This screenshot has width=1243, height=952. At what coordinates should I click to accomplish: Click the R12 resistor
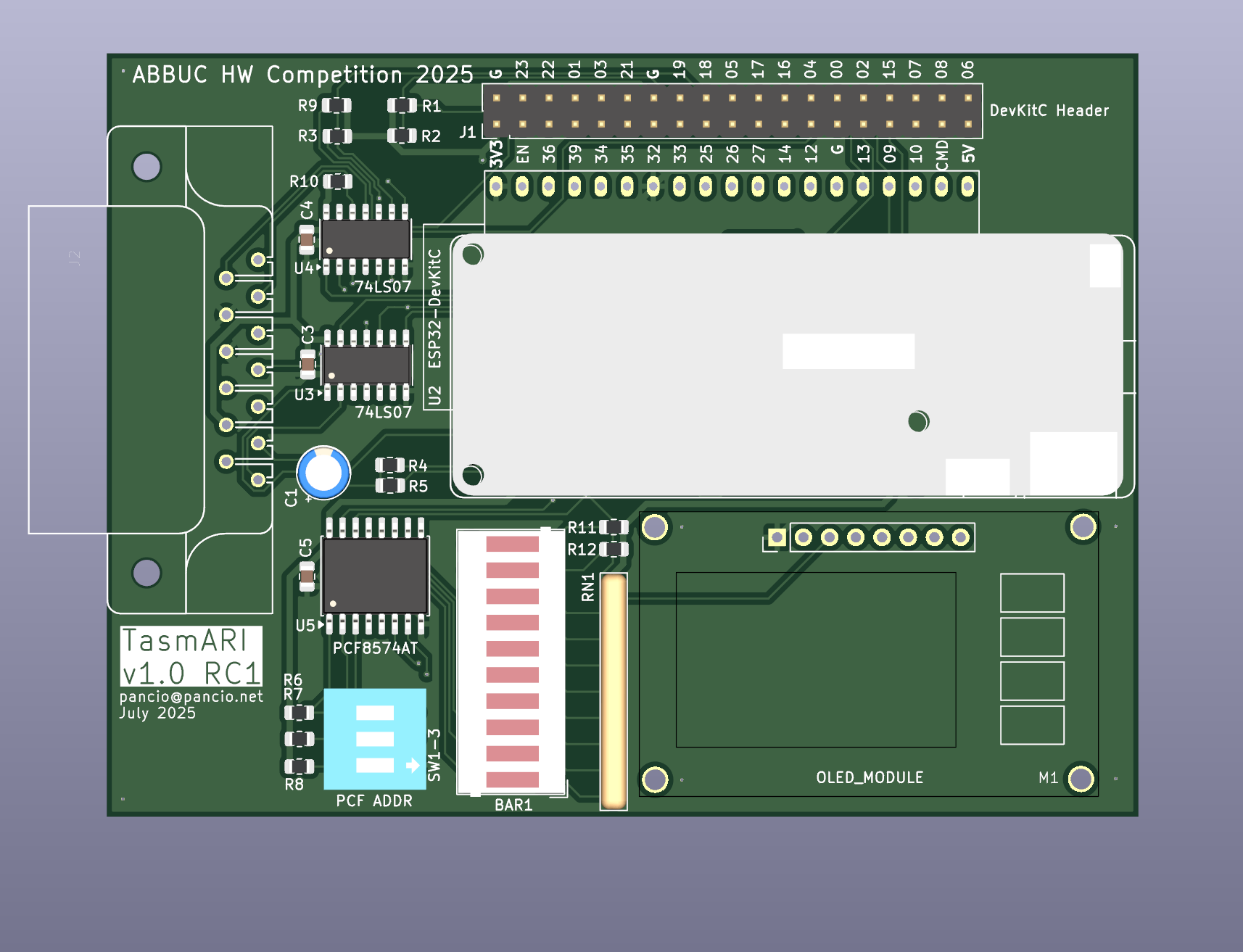(614, 549)
